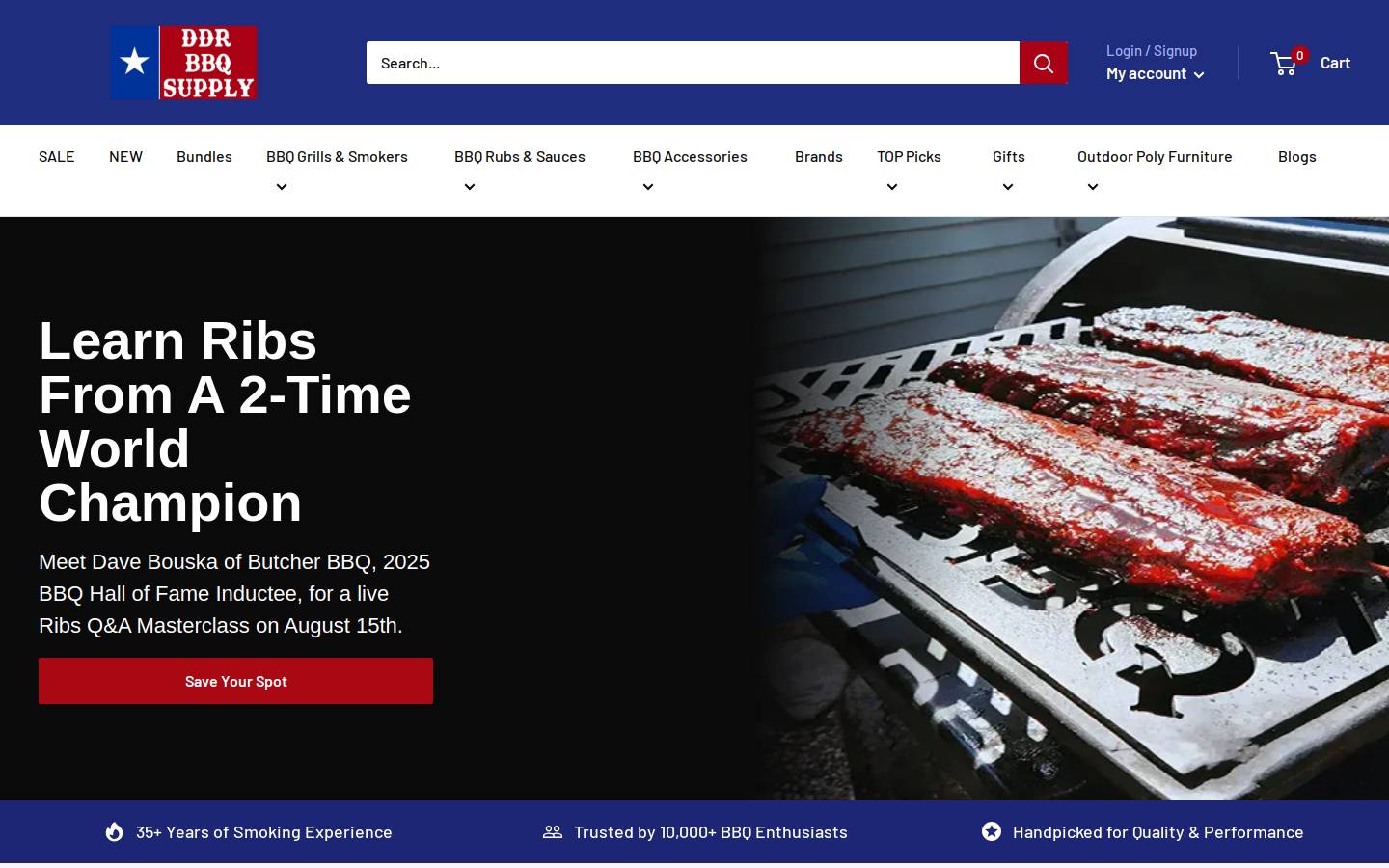Click the flame icon beside 35+ Years

click(x=114, y=831)
